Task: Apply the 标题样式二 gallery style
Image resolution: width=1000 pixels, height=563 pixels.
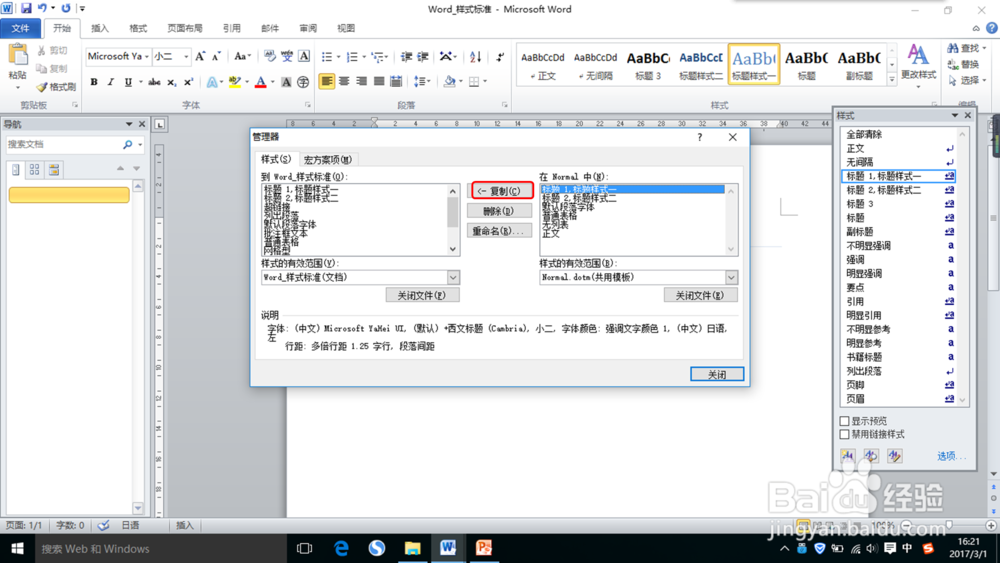Action: 701,64
